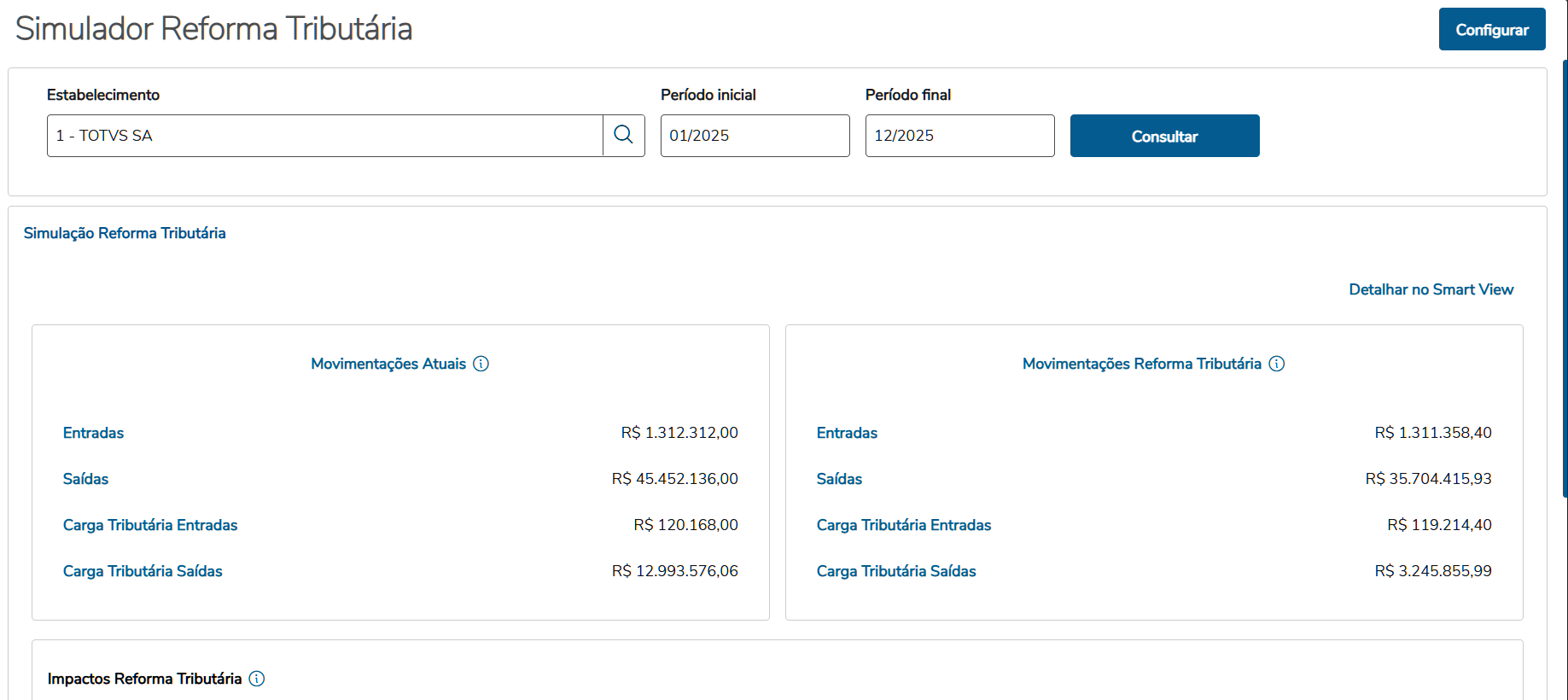Click the Movimentações Reforma Tributária title
The image size is (1568, 700).
tap(1142, 364)
